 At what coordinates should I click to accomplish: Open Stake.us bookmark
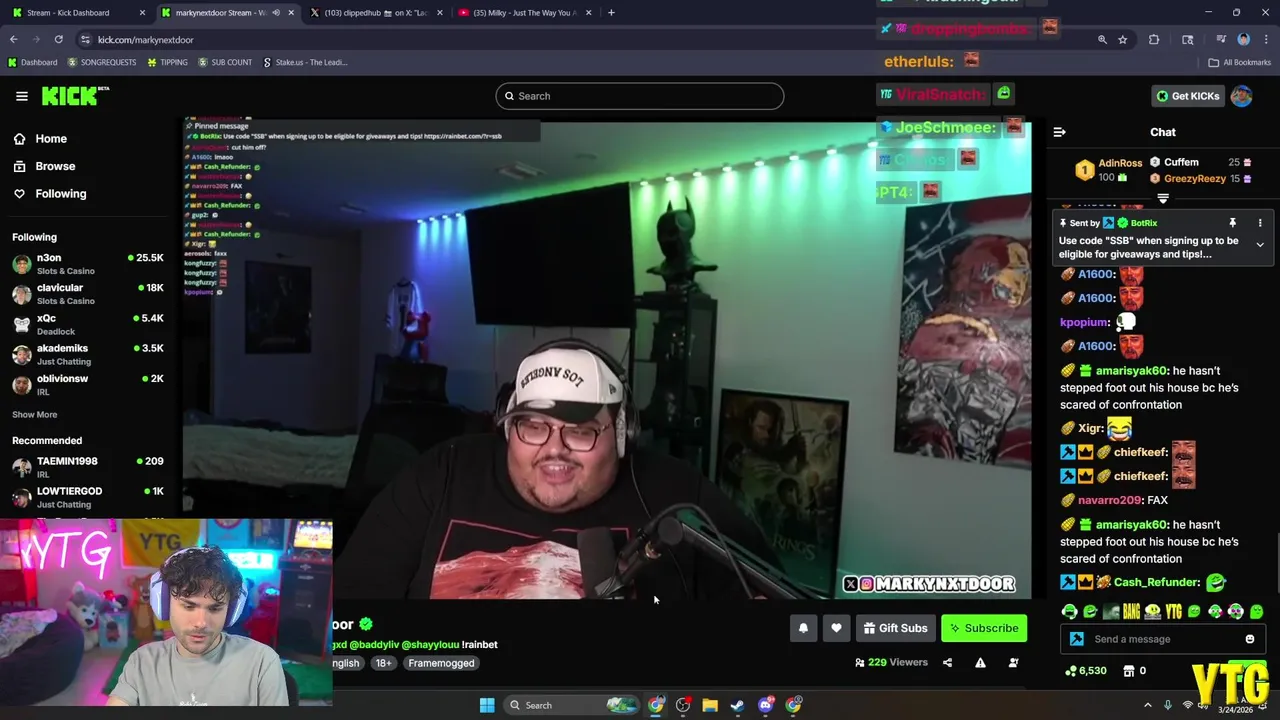click(305, 62)
